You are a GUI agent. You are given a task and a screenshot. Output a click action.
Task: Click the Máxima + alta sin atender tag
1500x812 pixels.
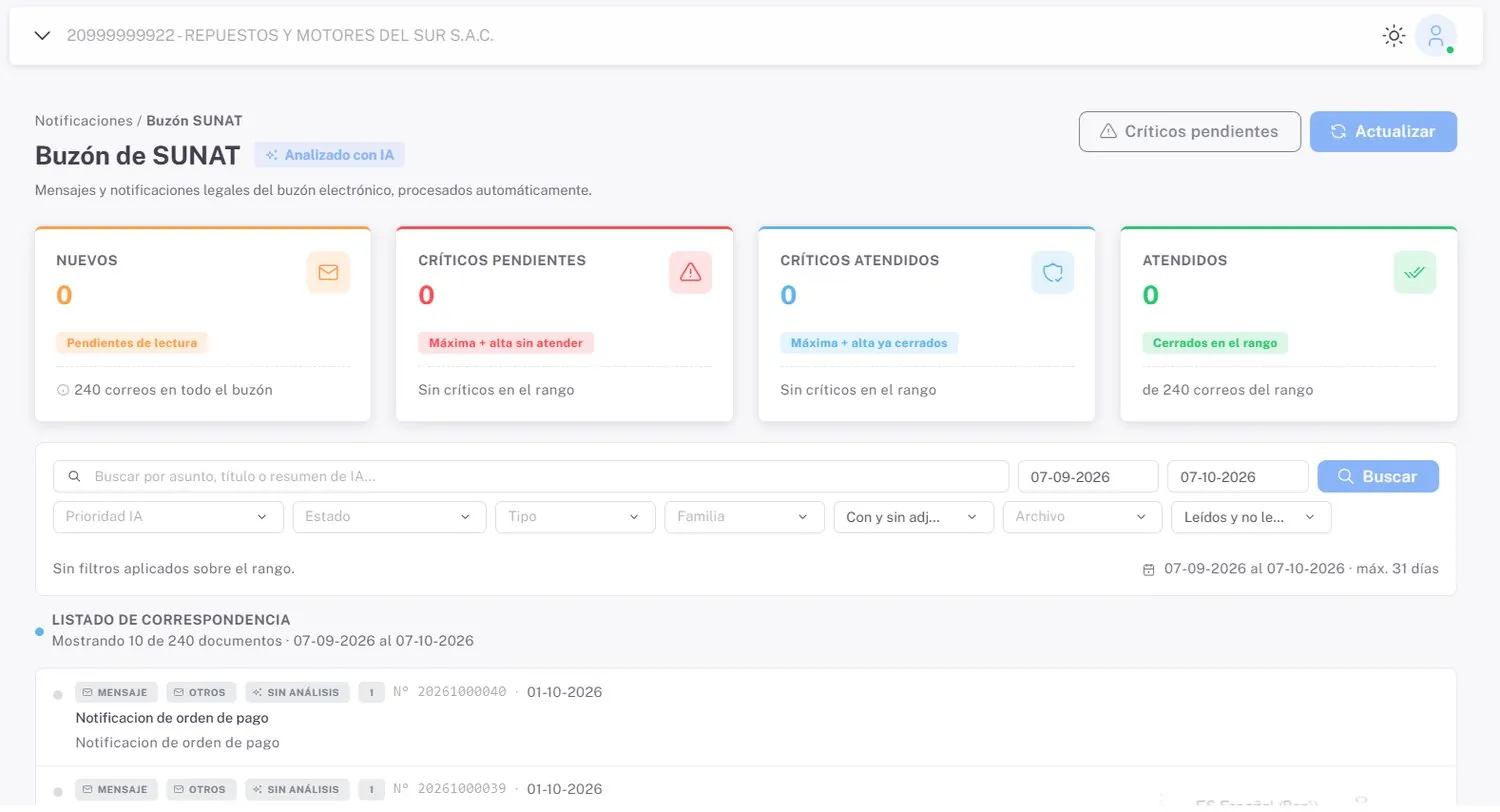(506, 343)
